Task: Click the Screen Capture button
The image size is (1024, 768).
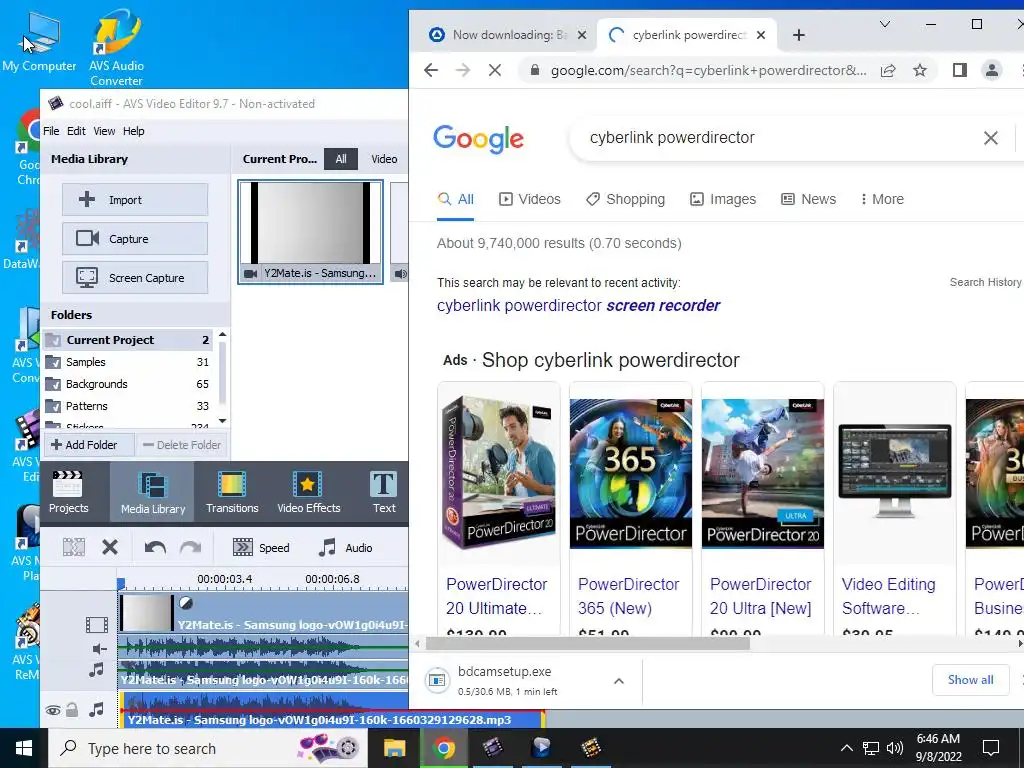Action: [x=135, y=278]
